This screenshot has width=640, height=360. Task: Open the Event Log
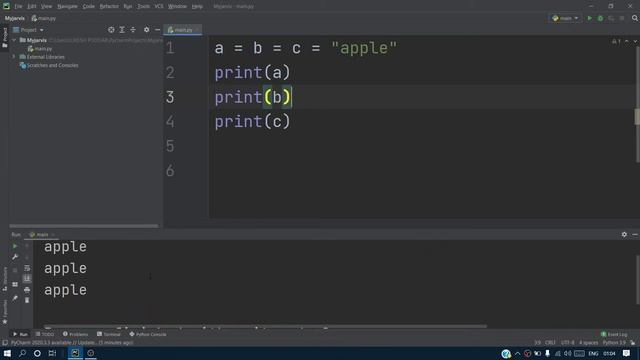pos(614,334)
